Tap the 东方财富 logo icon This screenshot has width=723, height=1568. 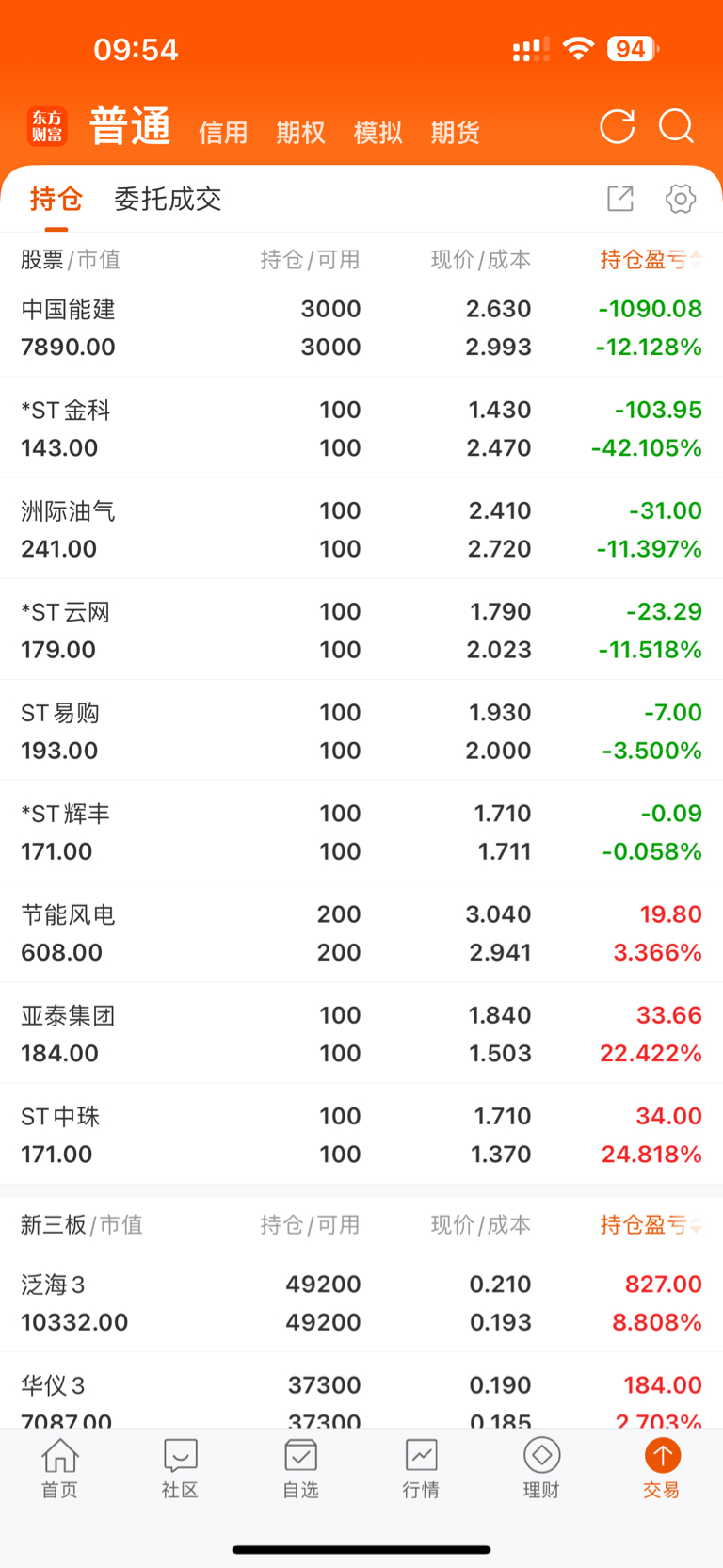(48, 126)
